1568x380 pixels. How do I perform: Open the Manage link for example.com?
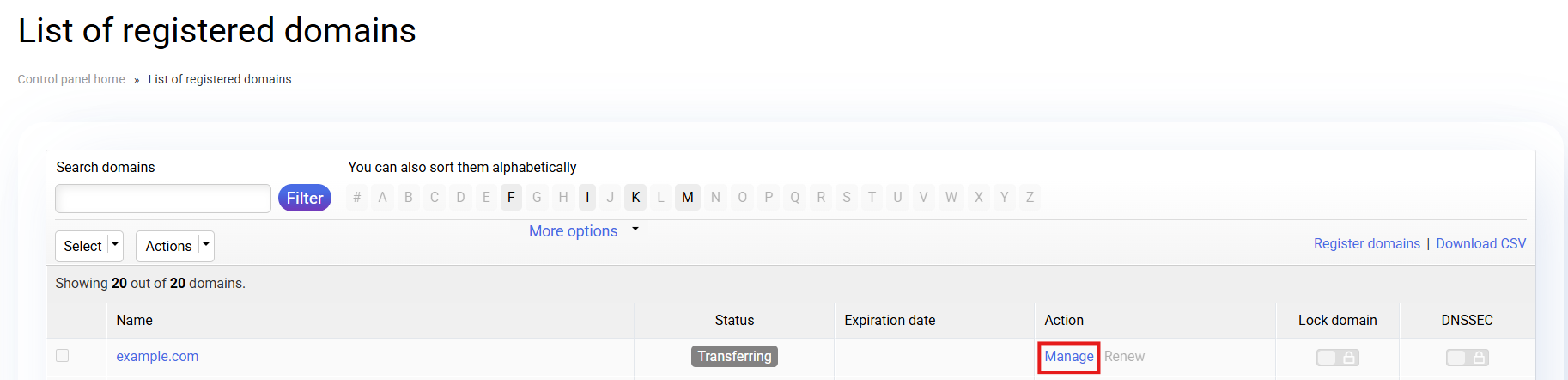click(x=1069, y=356)
